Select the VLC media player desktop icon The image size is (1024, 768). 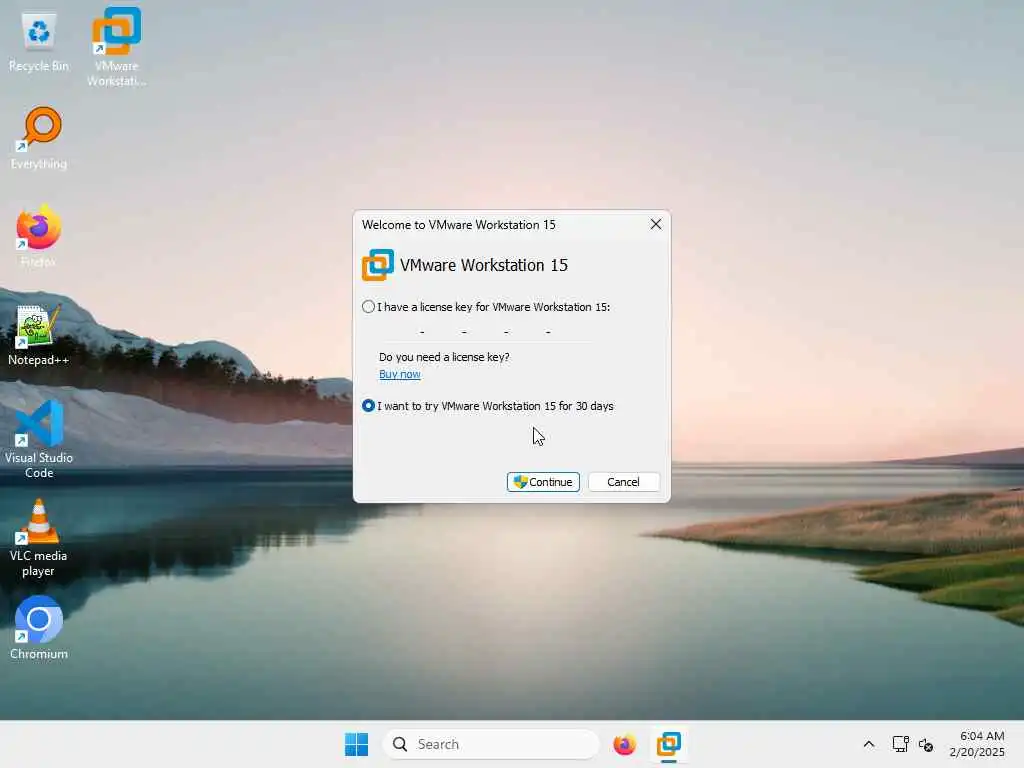[39, 538]
